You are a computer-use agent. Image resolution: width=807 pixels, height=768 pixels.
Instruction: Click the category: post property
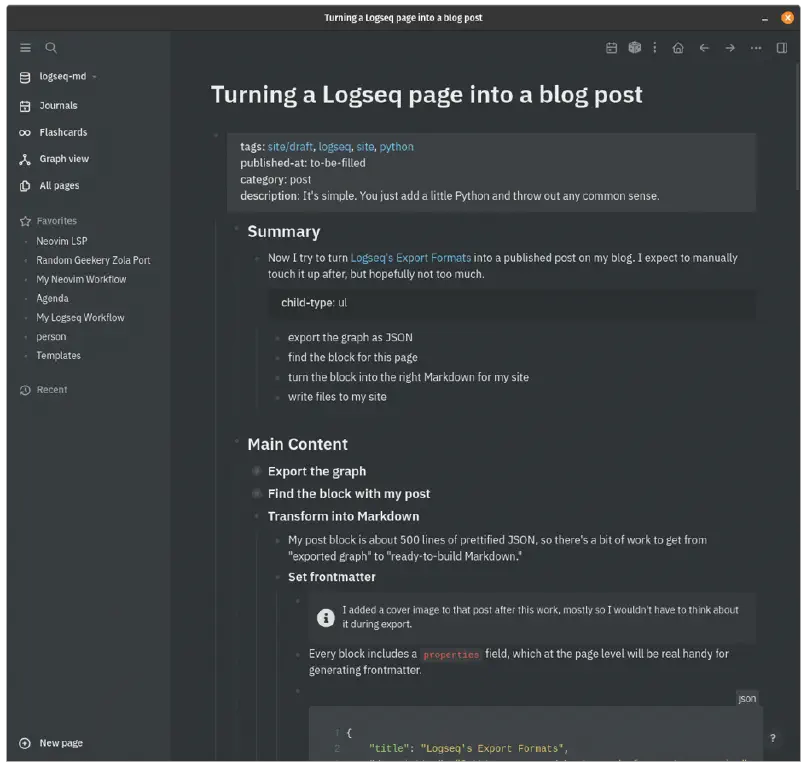275,180
